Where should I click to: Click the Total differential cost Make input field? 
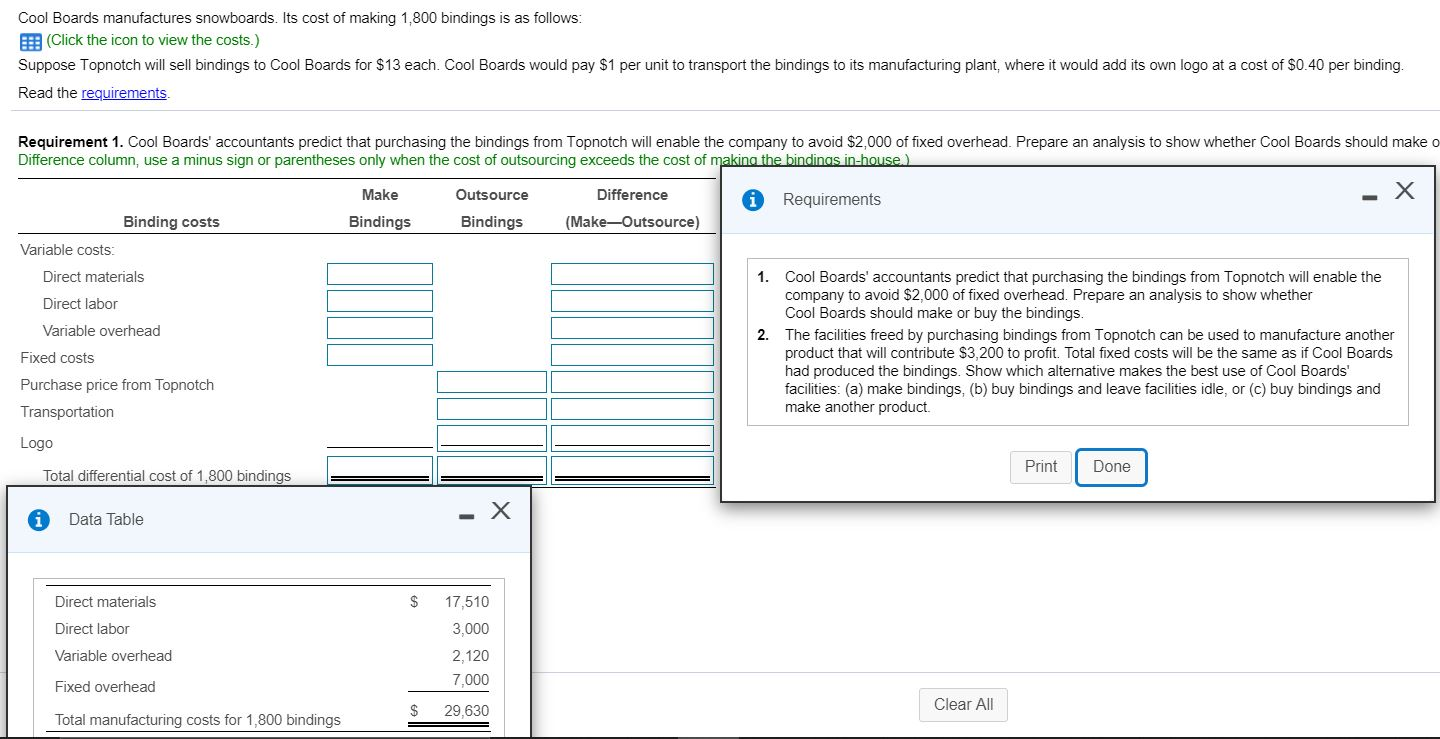[380, 469]
